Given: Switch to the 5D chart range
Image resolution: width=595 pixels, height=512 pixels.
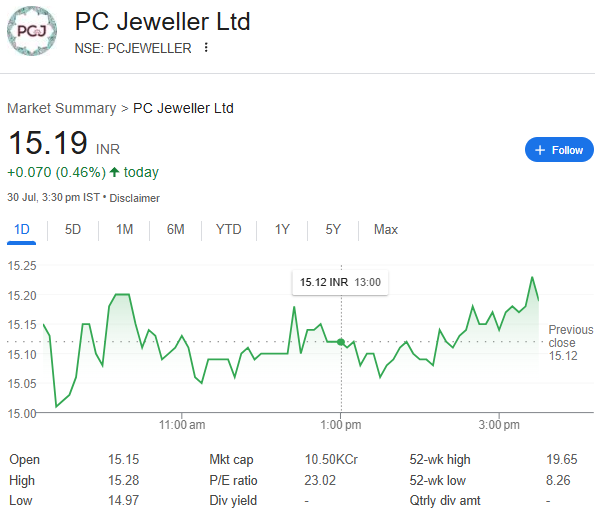Looking at the screenshot, I should 73,230.
